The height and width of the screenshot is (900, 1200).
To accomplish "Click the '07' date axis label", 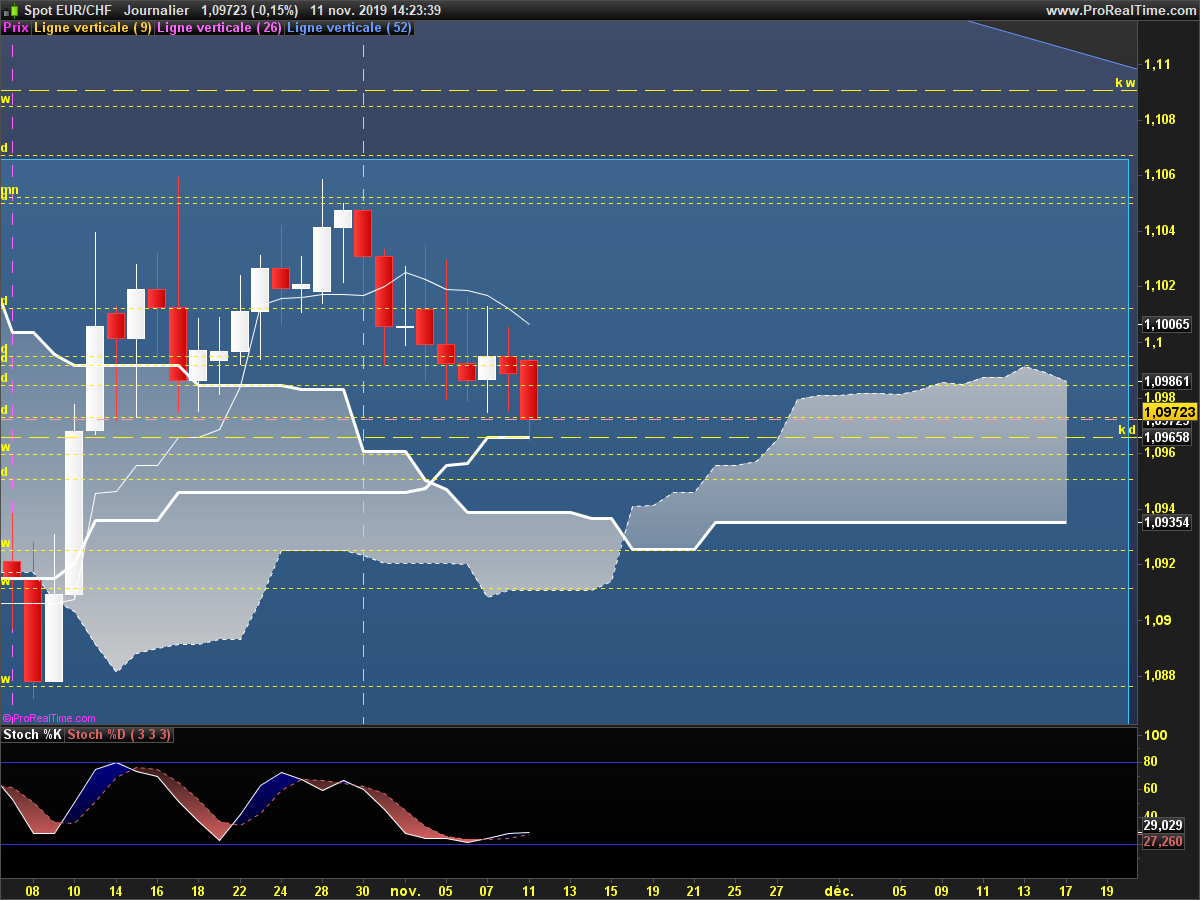I will pyautogui.click(x=487, y=890).
